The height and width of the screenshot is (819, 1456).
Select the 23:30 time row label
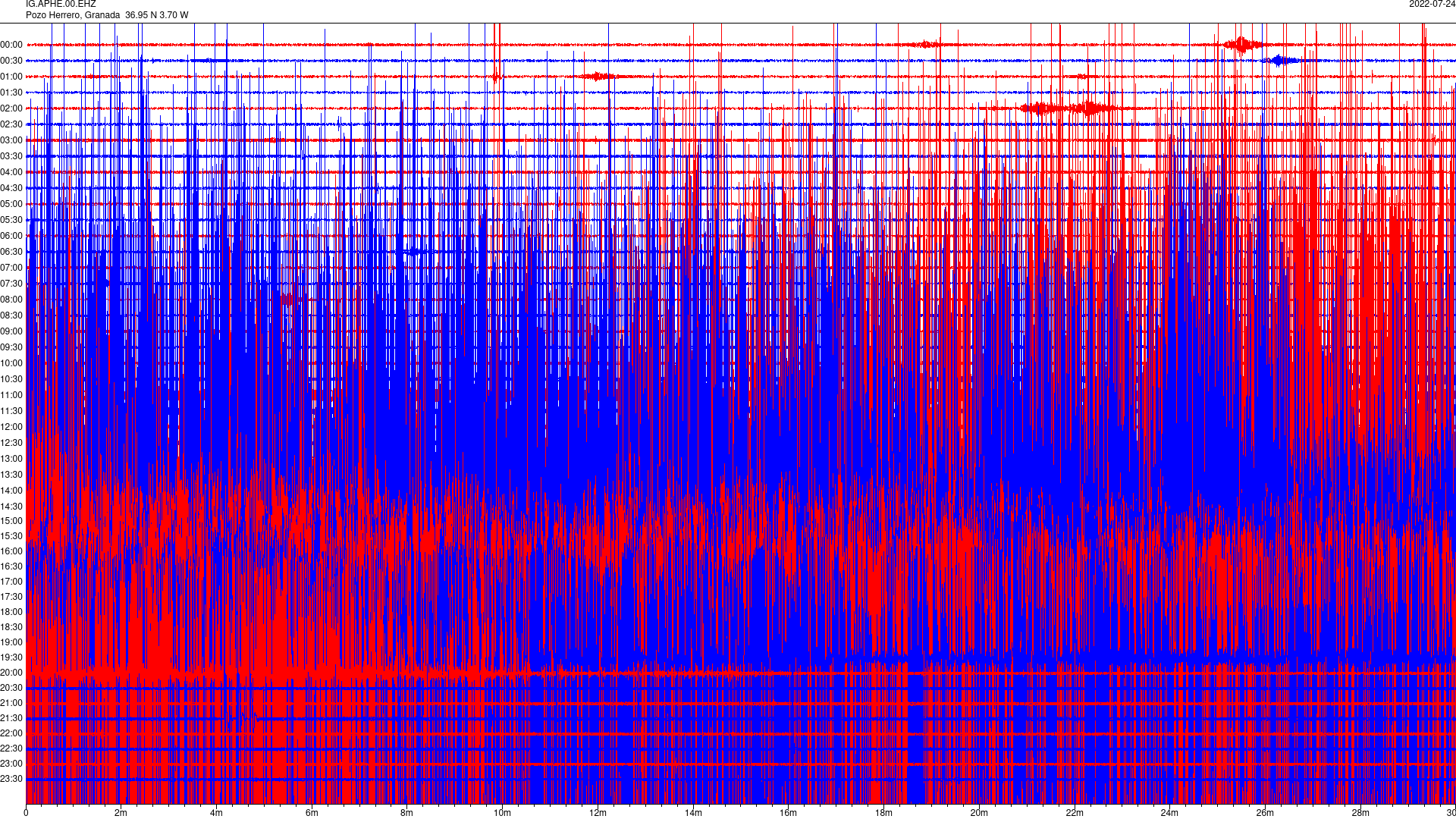coord(11,779)
